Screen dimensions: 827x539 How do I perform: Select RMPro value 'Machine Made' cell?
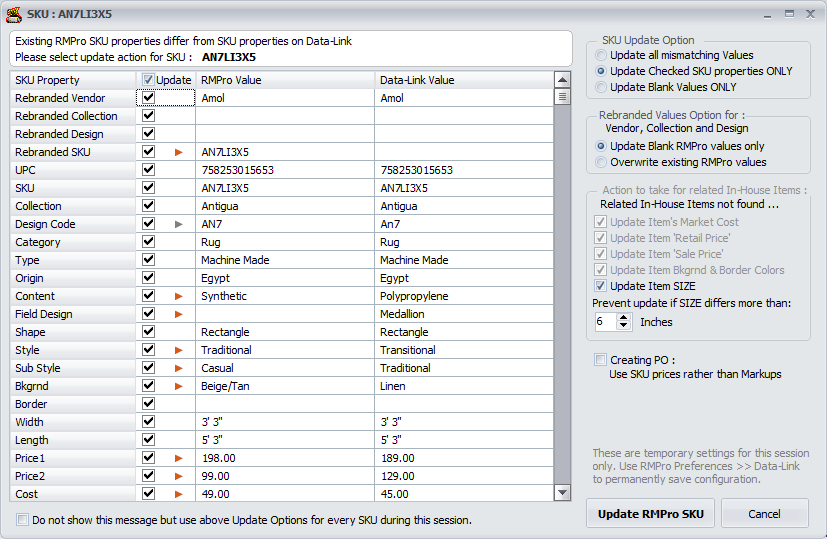pyautogui.click(x=285, y=260)
